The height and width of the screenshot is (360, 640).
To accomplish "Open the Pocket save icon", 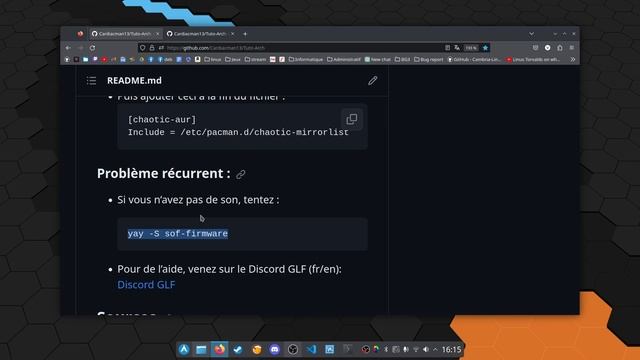I will point(535,48).
